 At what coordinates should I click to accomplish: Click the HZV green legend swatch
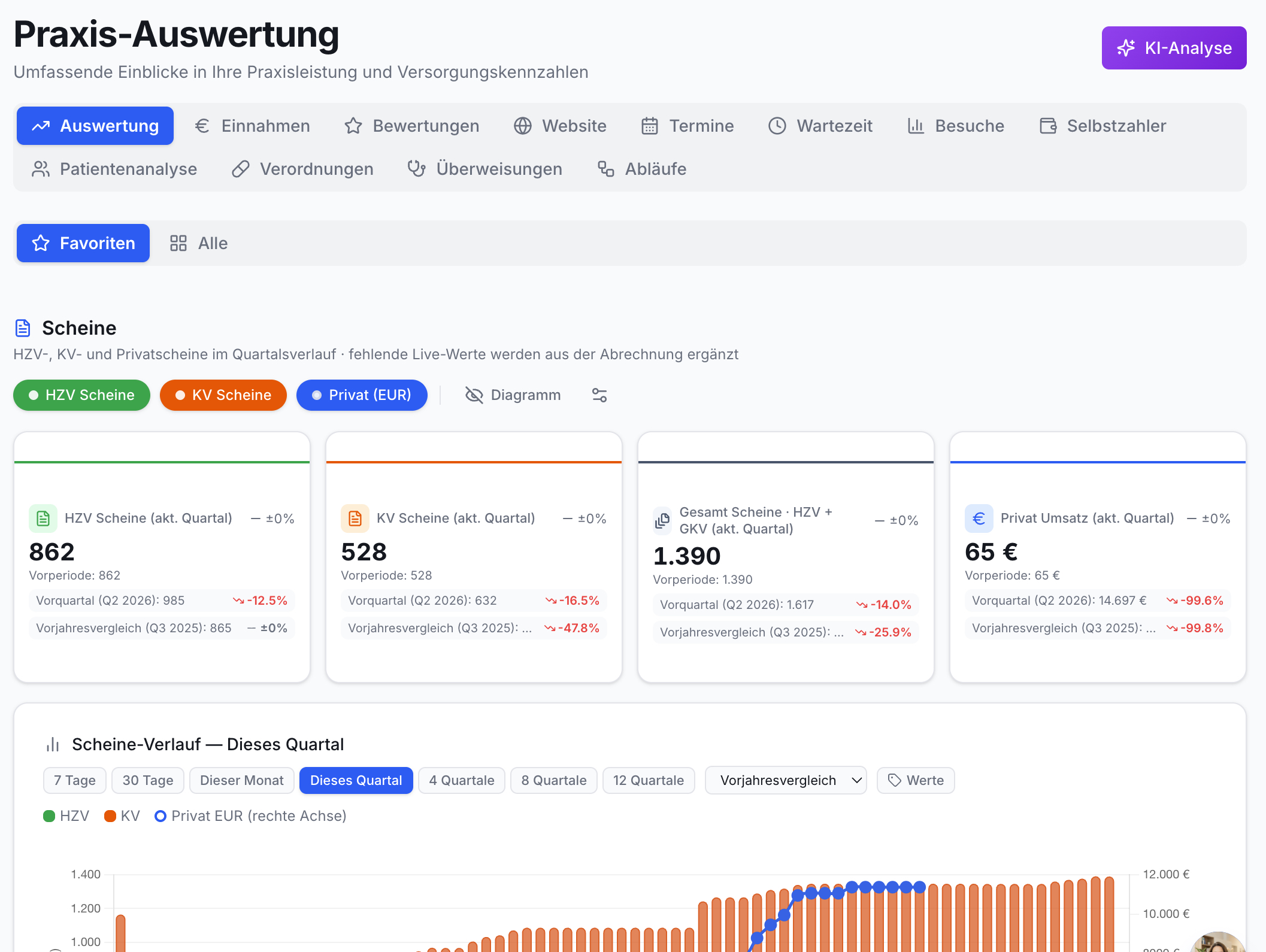[49, 816]
